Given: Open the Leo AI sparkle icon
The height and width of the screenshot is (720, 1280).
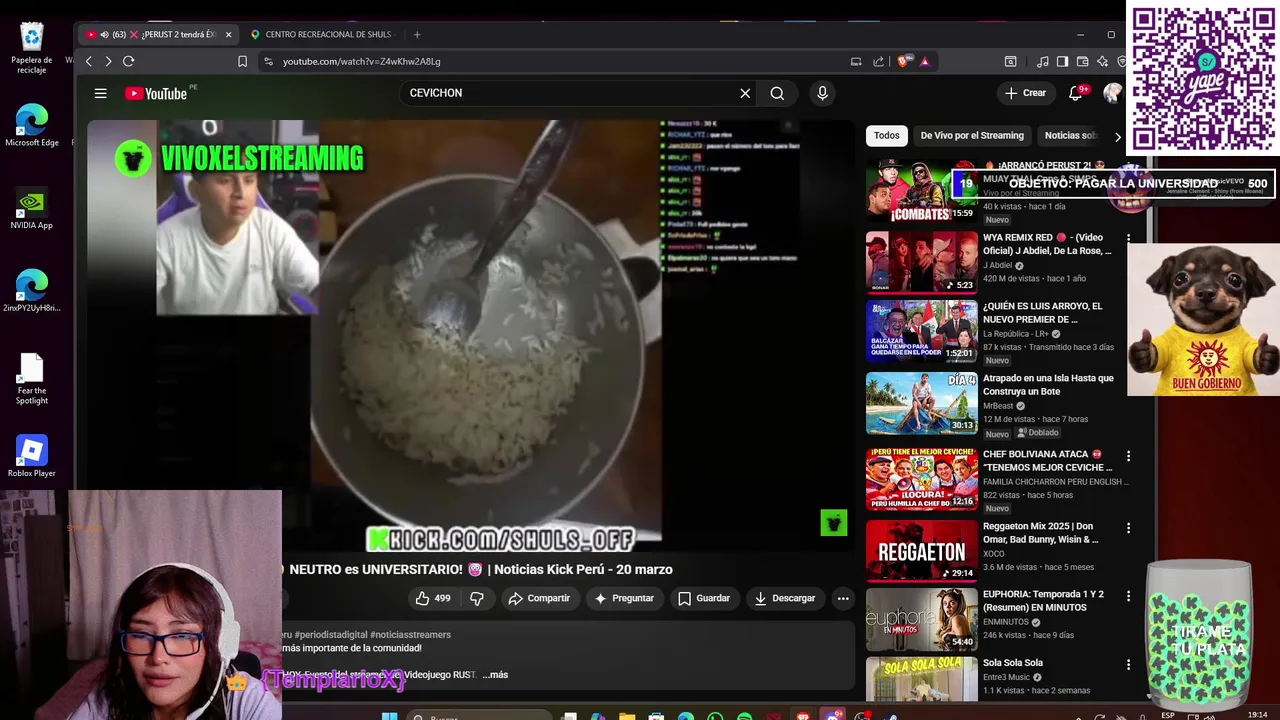Looking at the screenshot, I should 1101,61.
